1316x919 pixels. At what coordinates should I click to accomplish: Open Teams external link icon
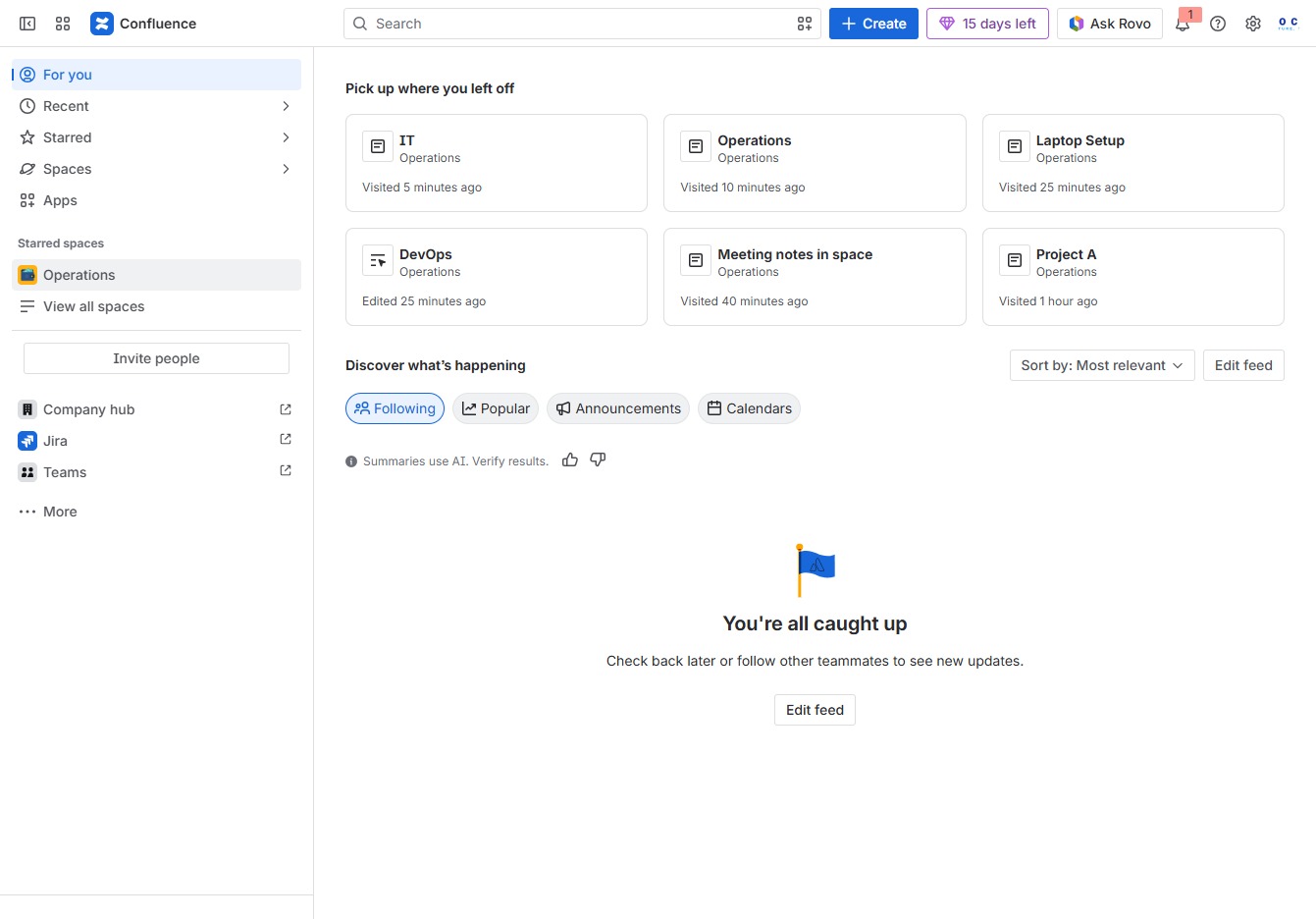286,470
